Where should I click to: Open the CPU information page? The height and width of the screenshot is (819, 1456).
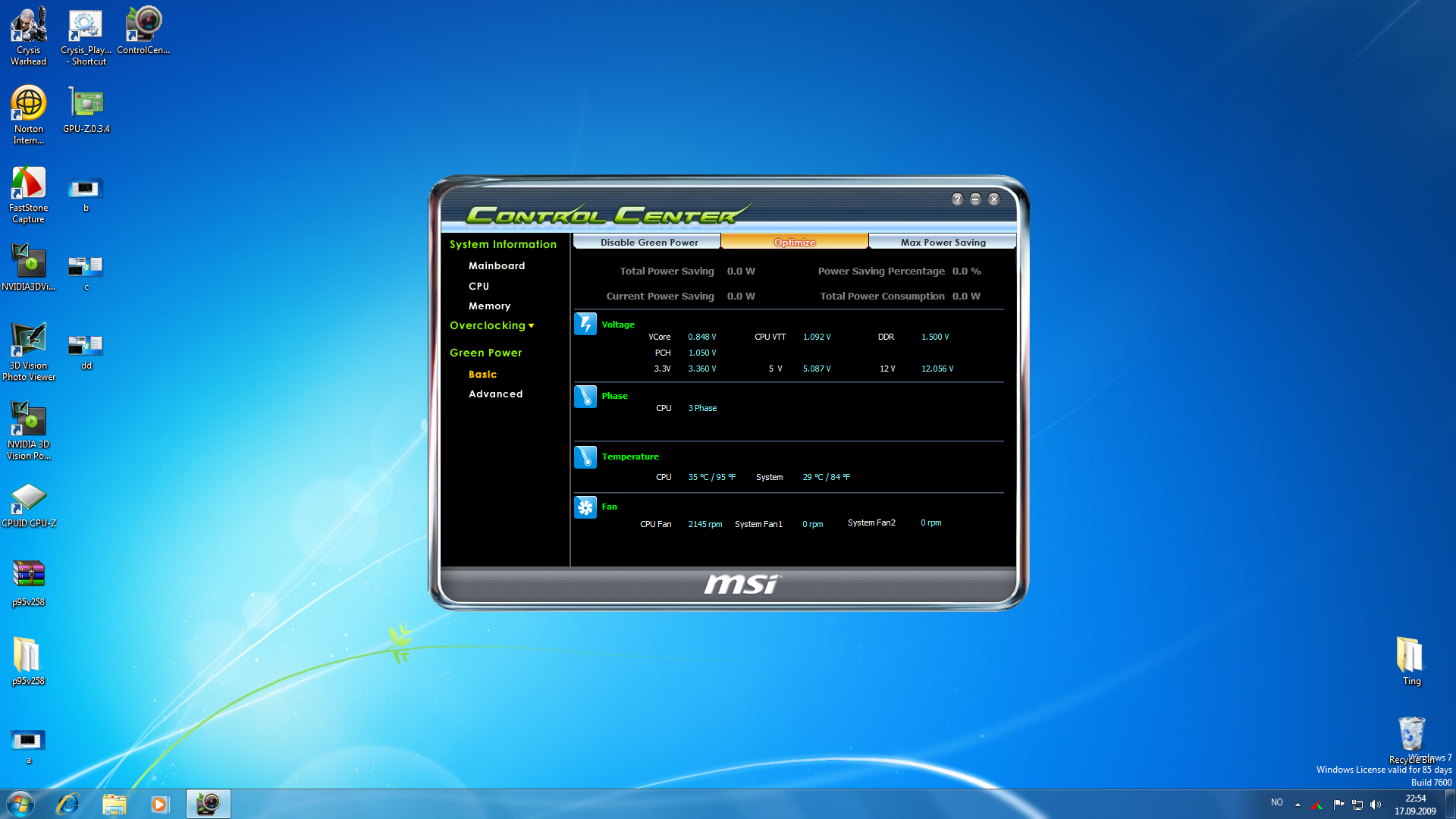coord(479,287)
